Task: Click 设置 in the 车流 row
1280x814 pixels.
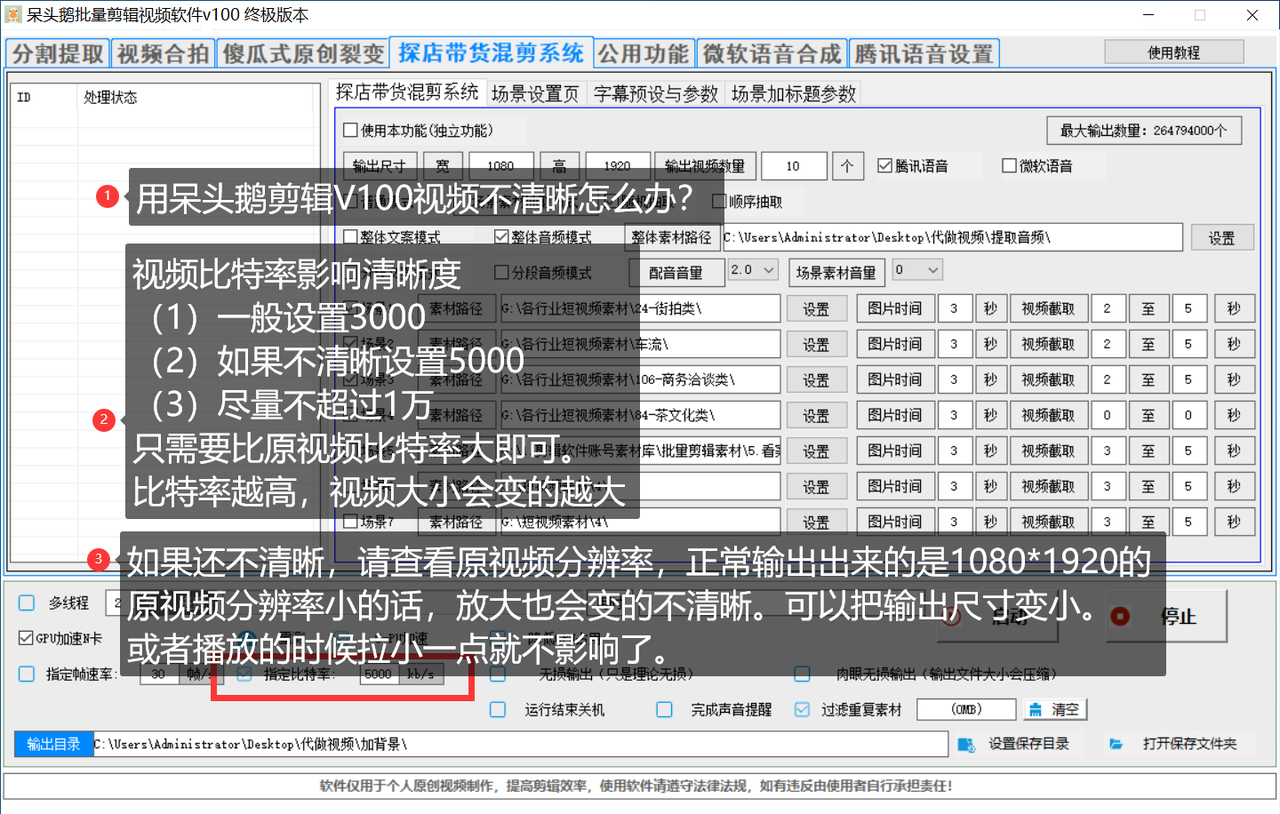Action: pos(816,345)
